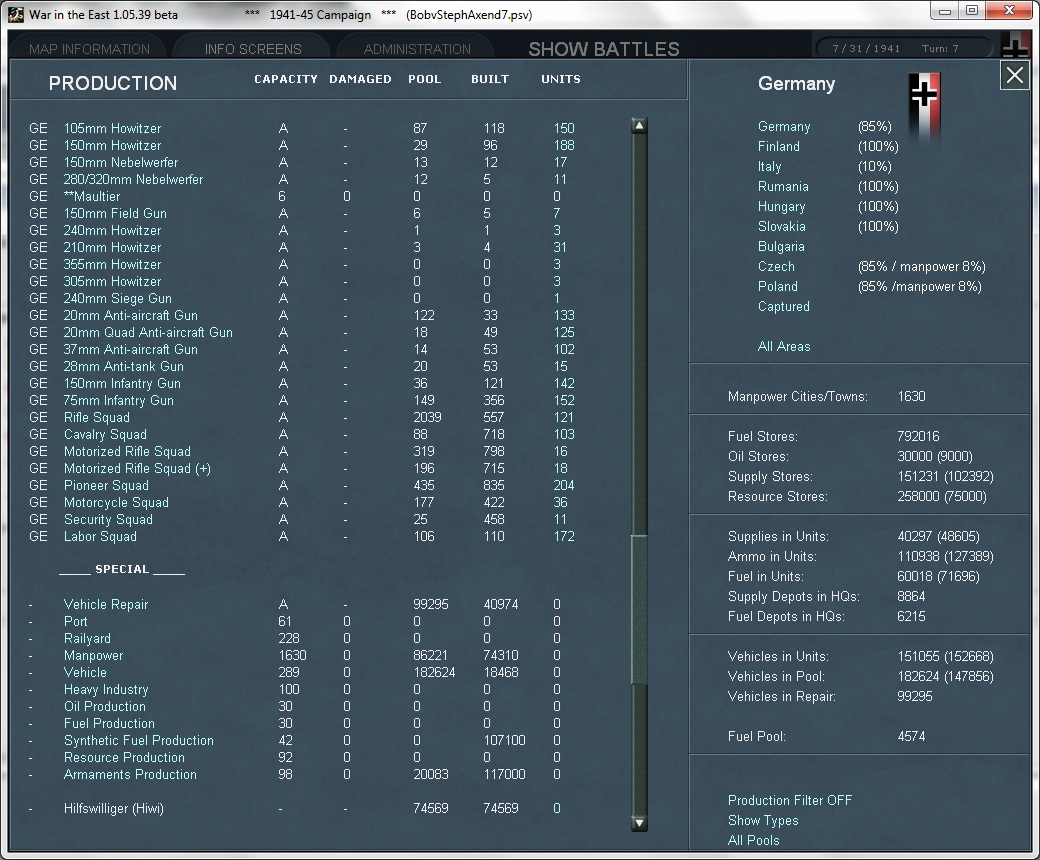Select Bulgaria in the country list

(x=781, y=247)
